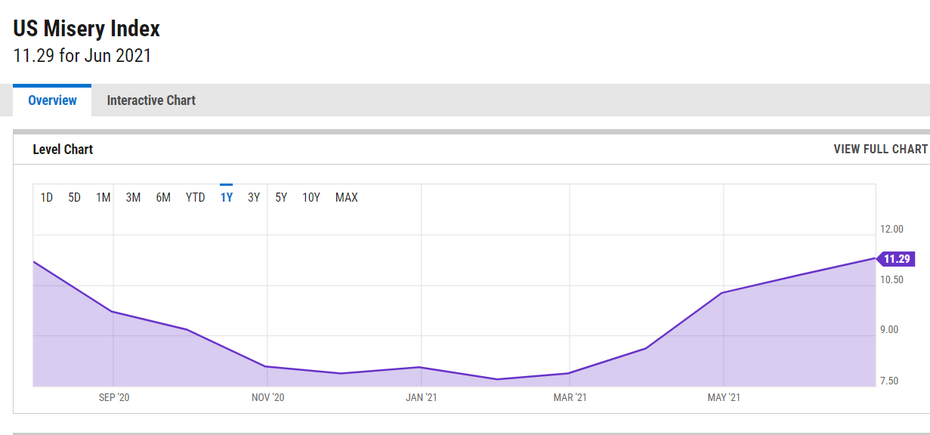Image resolution: width=930 pixels, height=435 pixels.
Task: Select the 6M chart range
Action: [163, 197]
